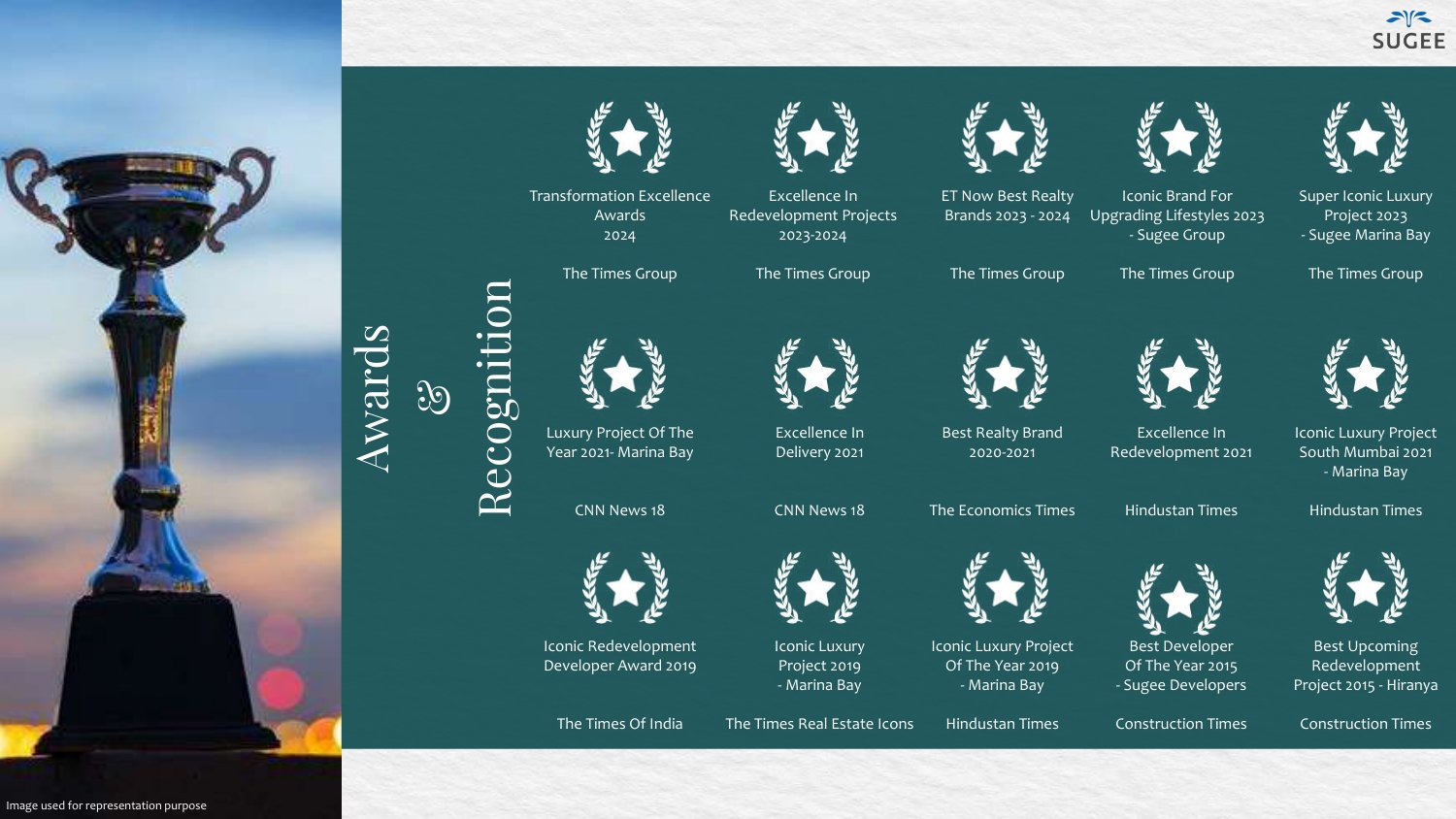This screenshot has width=1456, height=819.
Task: Click "The Times Real Estate Icons" source text
Action: pos(819,724)
